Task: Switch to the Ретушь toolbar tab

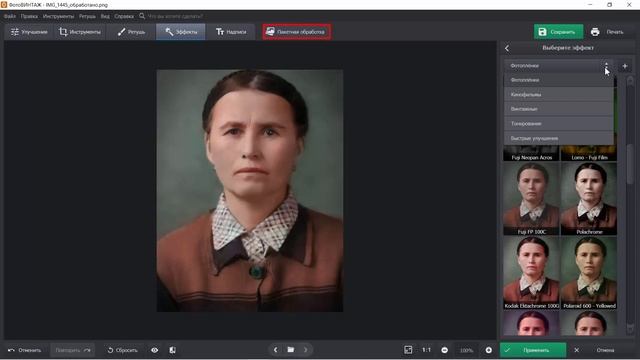Action: pyautogui.click(x=131, y=32)
